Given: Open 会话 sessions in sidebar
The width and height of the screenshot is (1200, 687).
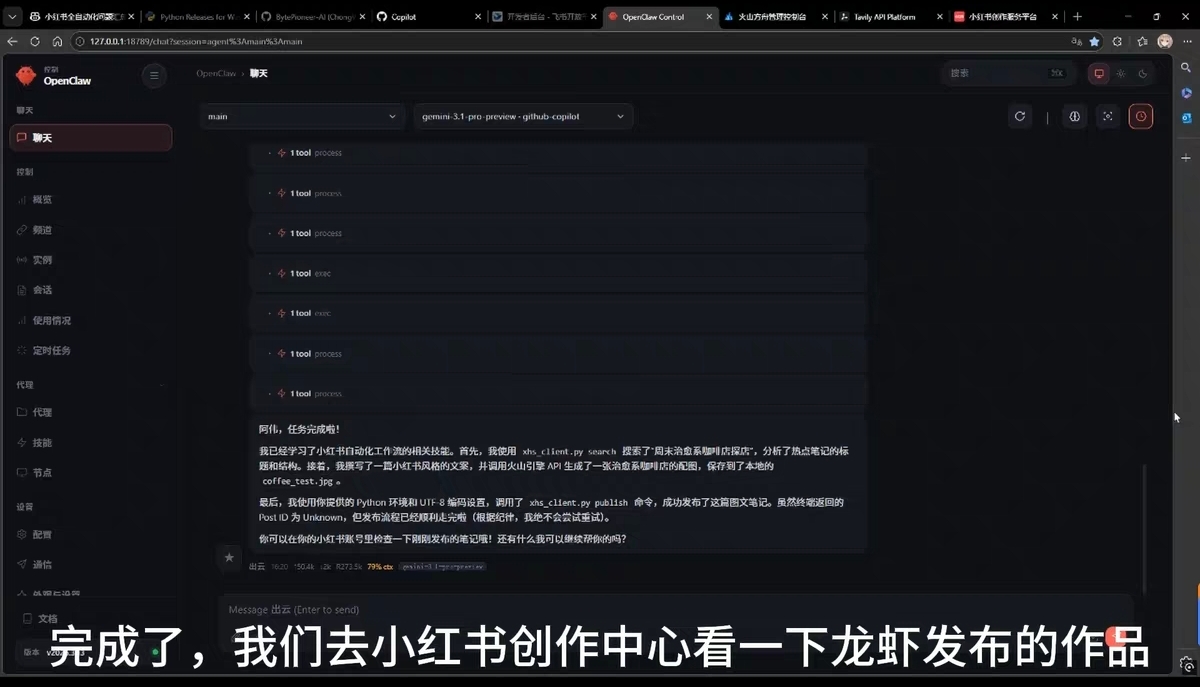Looking at the screenshot, I should coord(90,290).
